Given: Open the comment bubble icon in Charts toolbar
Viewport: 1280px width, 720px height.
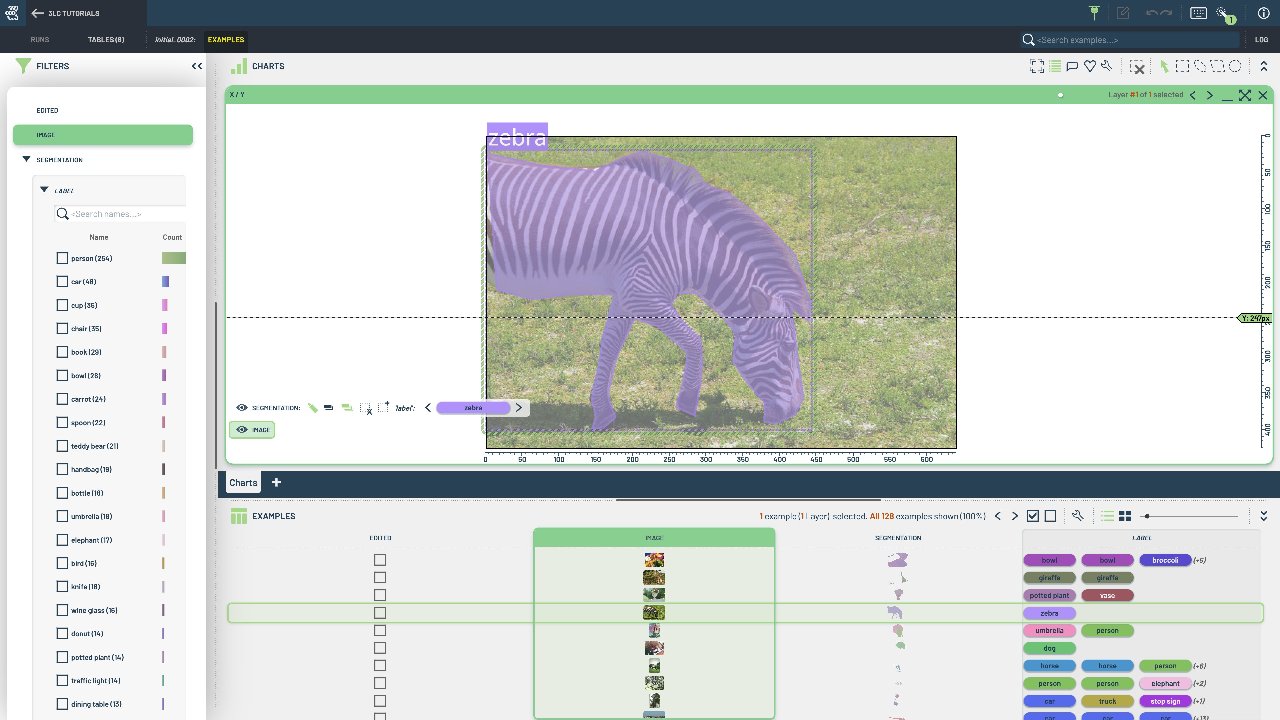Looking at the screenshot, I should [x=1072, y=66].
